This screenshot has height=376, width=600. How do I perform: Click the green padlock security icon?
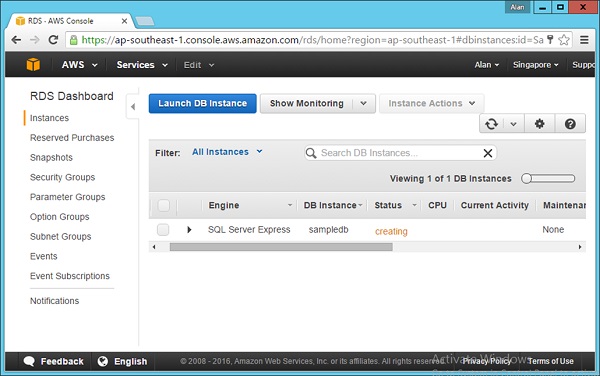73,40
